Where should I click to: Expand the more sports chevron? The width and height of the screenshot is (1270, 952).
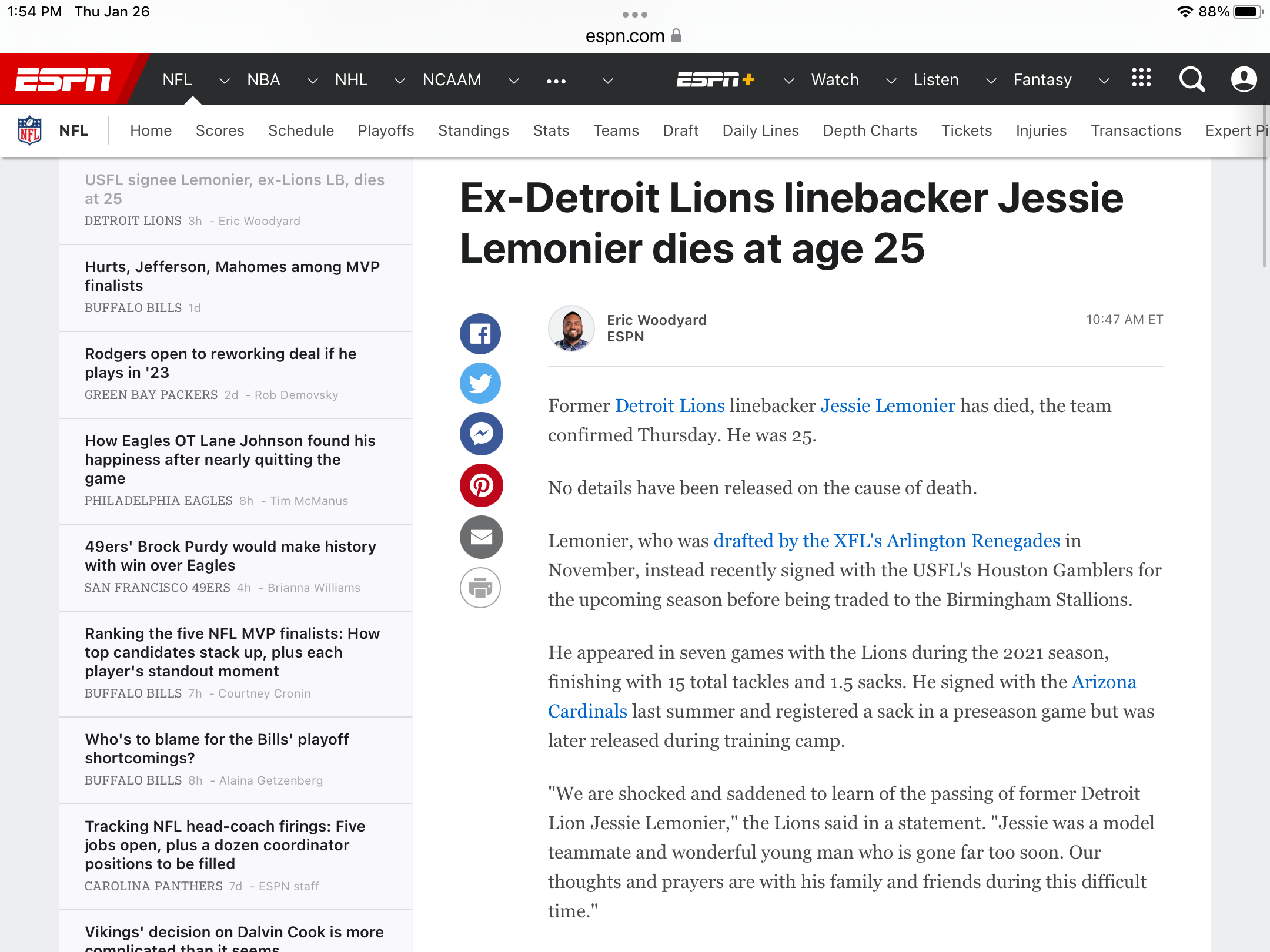pyautogui.click(x=608, y=81)
